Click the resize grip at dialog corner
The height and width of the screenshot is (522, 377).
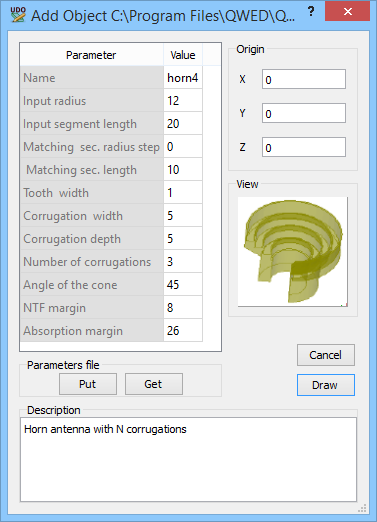coord(362,509)
